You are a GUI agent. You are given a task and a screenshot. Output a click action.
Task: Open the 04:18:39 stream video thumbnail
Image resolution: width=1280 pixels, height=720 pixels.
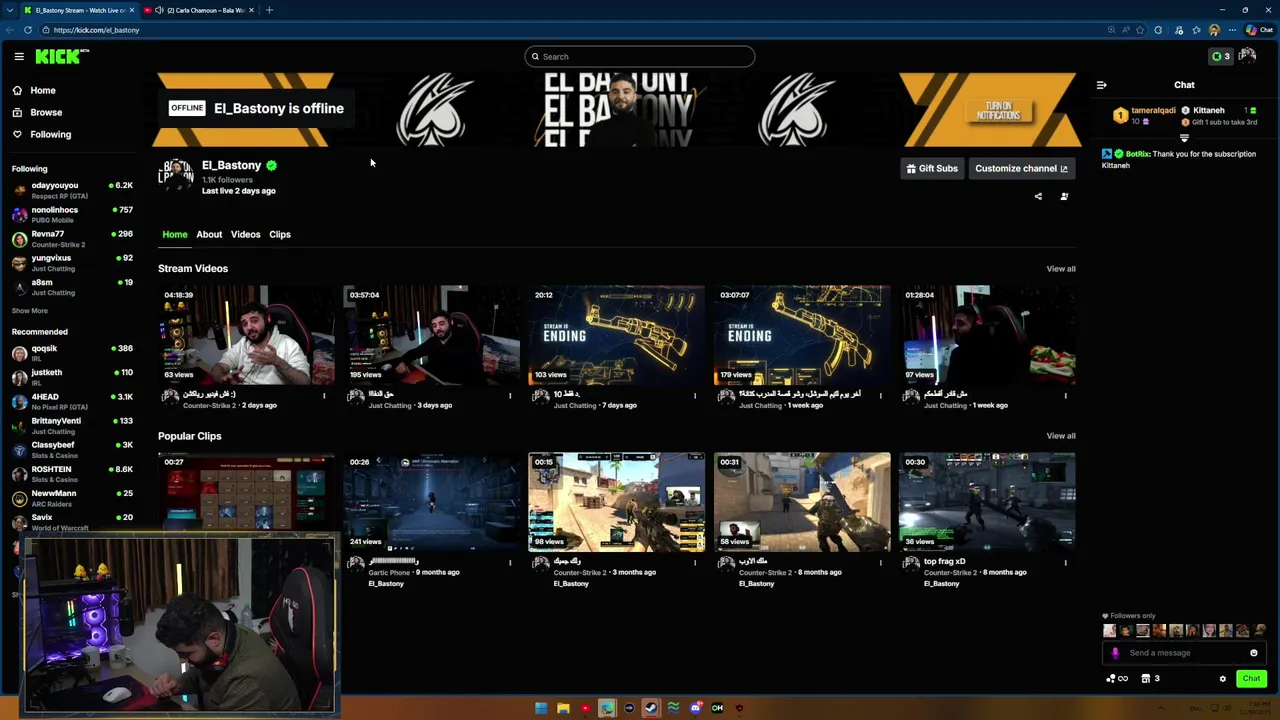(x=246, y=335)
